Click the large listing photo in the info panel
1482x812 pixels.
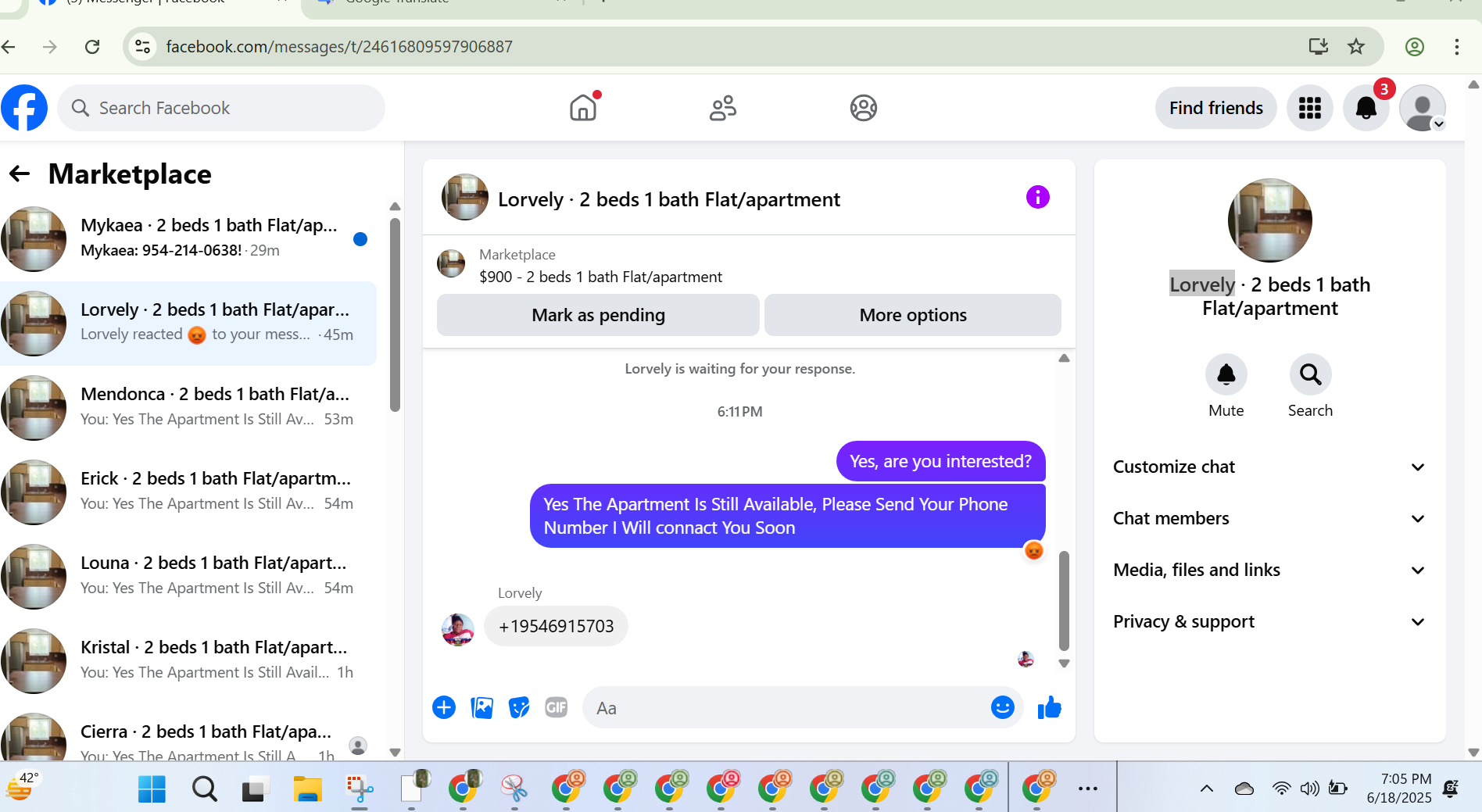pyautogui.click(x=1270, y=220)
